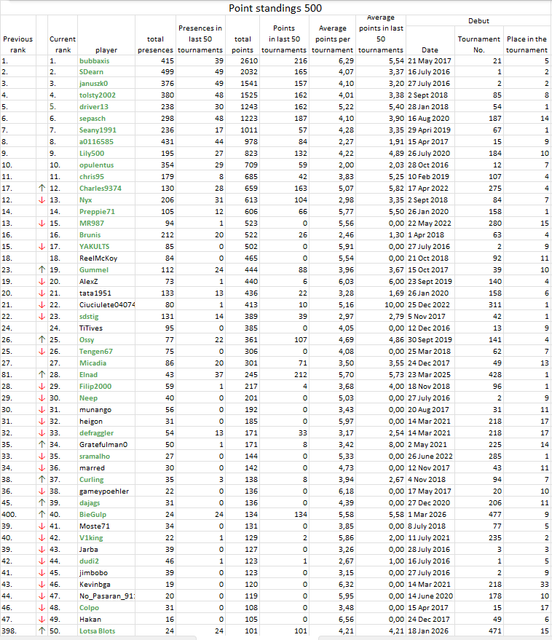Open the BieGulp player link
The width and height of the screenshot is (552, 640).
pyautogui.click(x=93, y=514)
